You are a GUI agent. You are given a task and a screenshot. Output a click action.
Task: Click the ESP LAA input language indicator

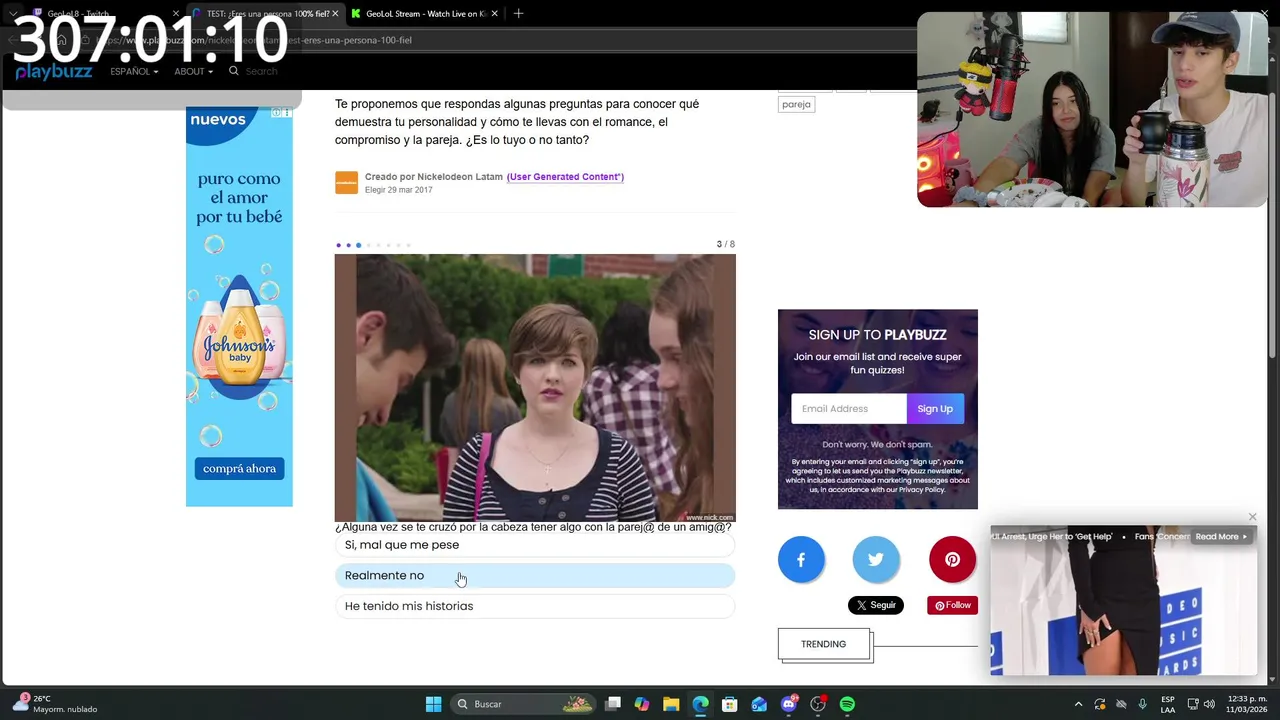[1168, 704]
